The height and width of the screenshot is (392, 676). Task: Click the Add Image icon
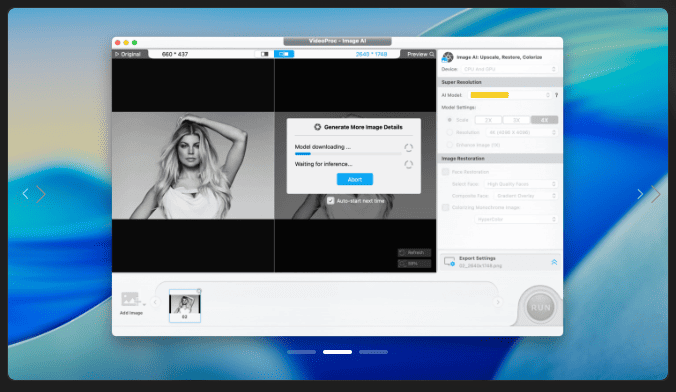tap(130, 299)
